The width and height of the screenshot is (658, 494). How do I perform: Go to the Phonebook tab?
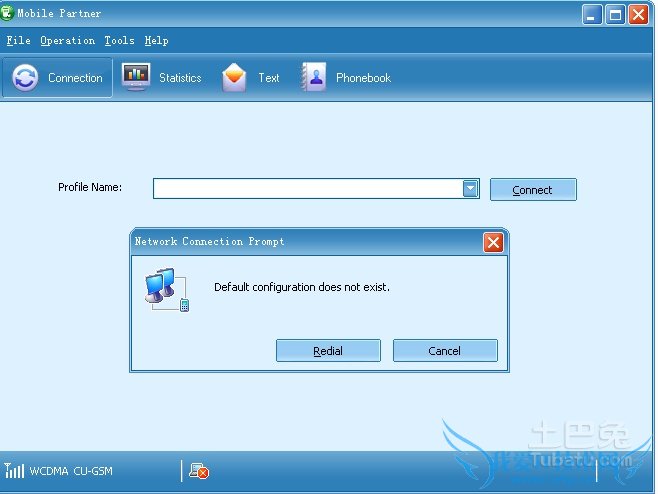tap(346, 78)
